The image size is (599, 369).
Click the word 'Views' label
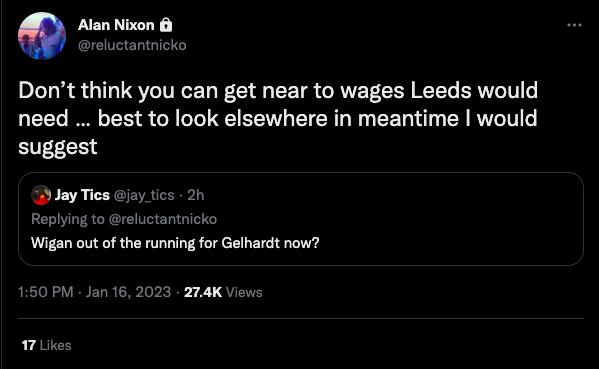tap(244, 292)
